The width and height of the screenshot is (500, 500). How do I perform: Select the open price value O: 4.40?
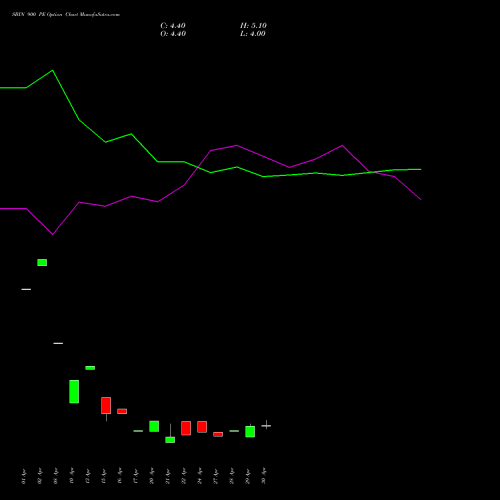[173, 34]
